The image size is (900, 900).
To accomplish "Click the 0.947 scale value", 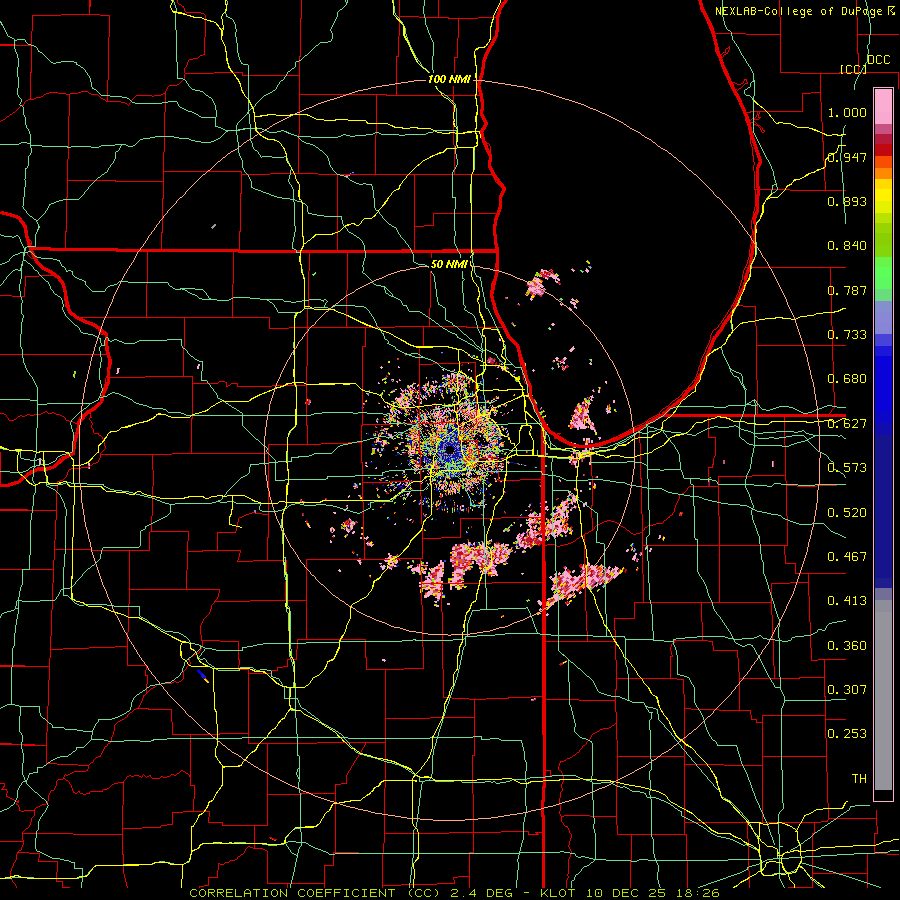I will click(x=847, y=157).
